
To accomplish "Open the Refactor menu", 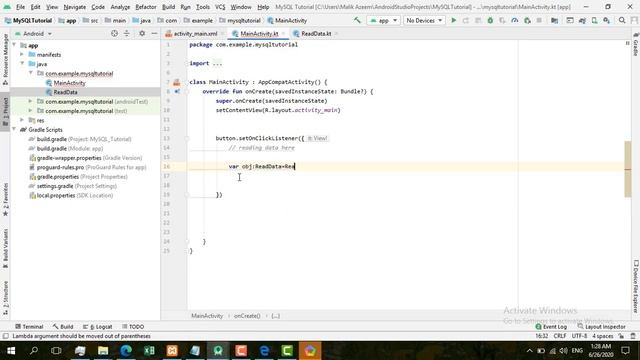I will (146, 7).
